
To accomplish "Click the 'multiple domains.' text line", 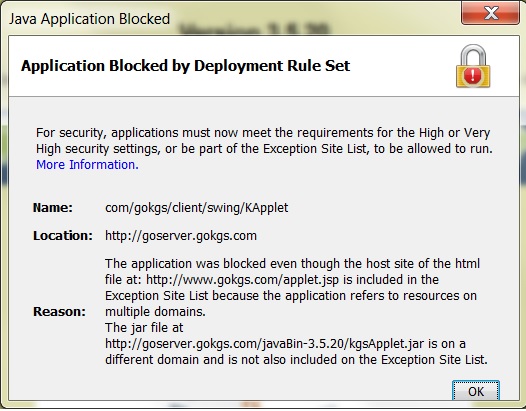I will coord(155,312).
